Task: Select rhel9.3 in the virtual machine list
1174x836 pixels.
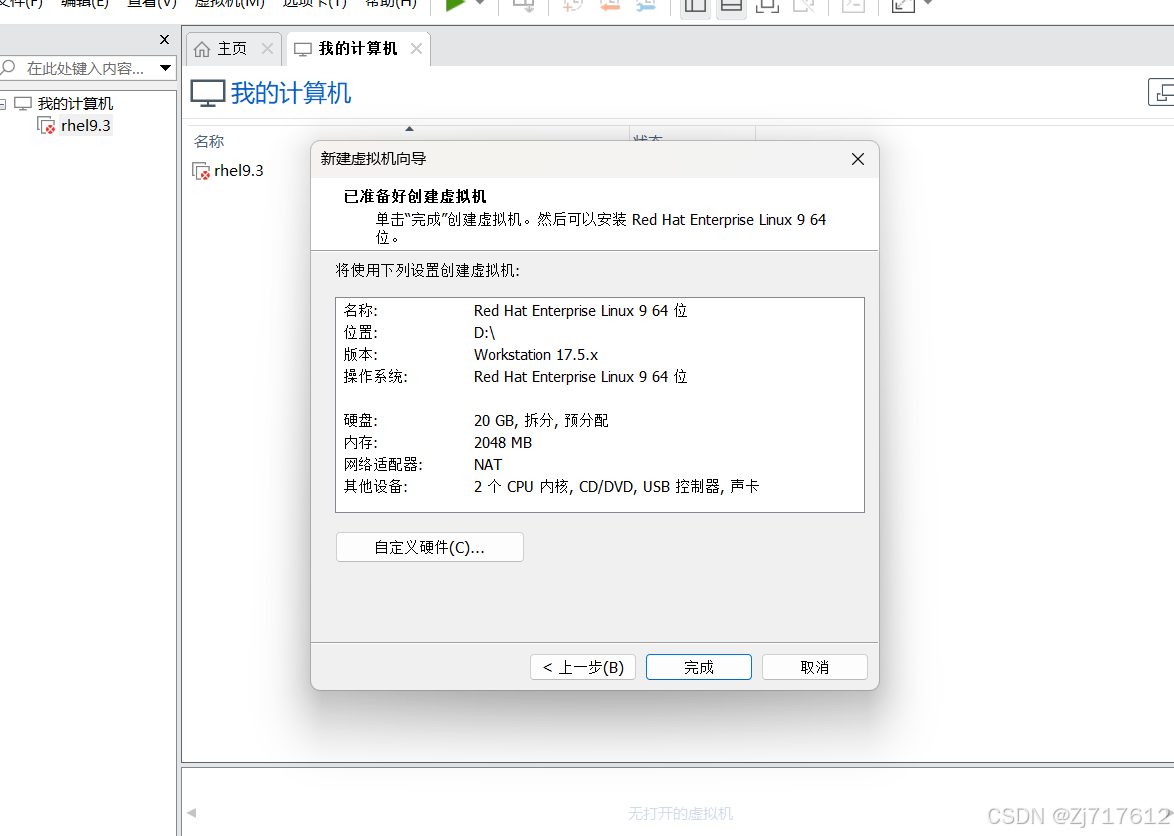Action: point(239,171)
